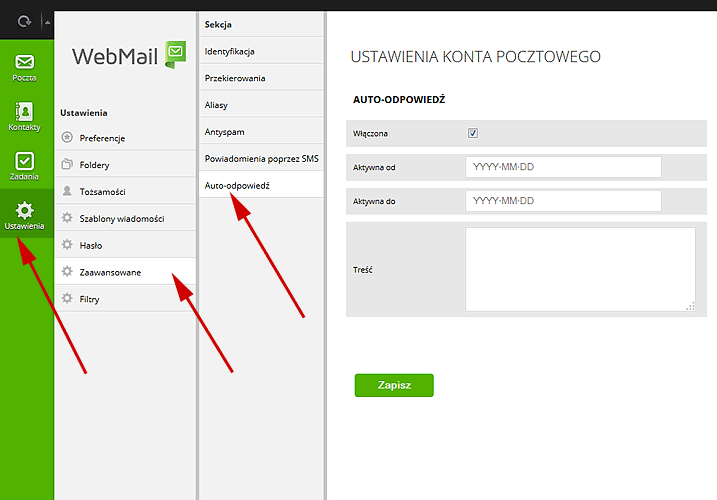Click the gear icon beside Zaawansowane

[x=67, y=271]
